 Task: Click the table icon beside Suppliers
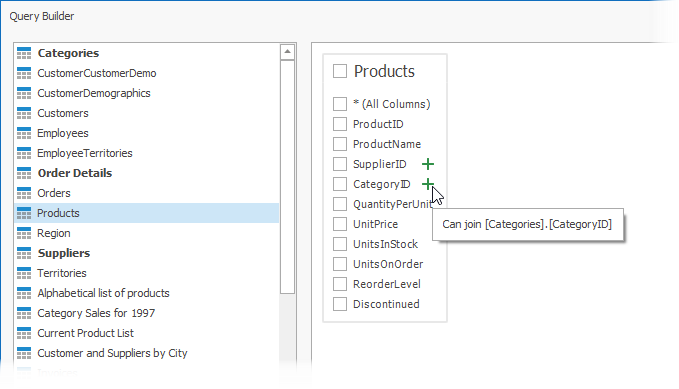coord(24,253)
